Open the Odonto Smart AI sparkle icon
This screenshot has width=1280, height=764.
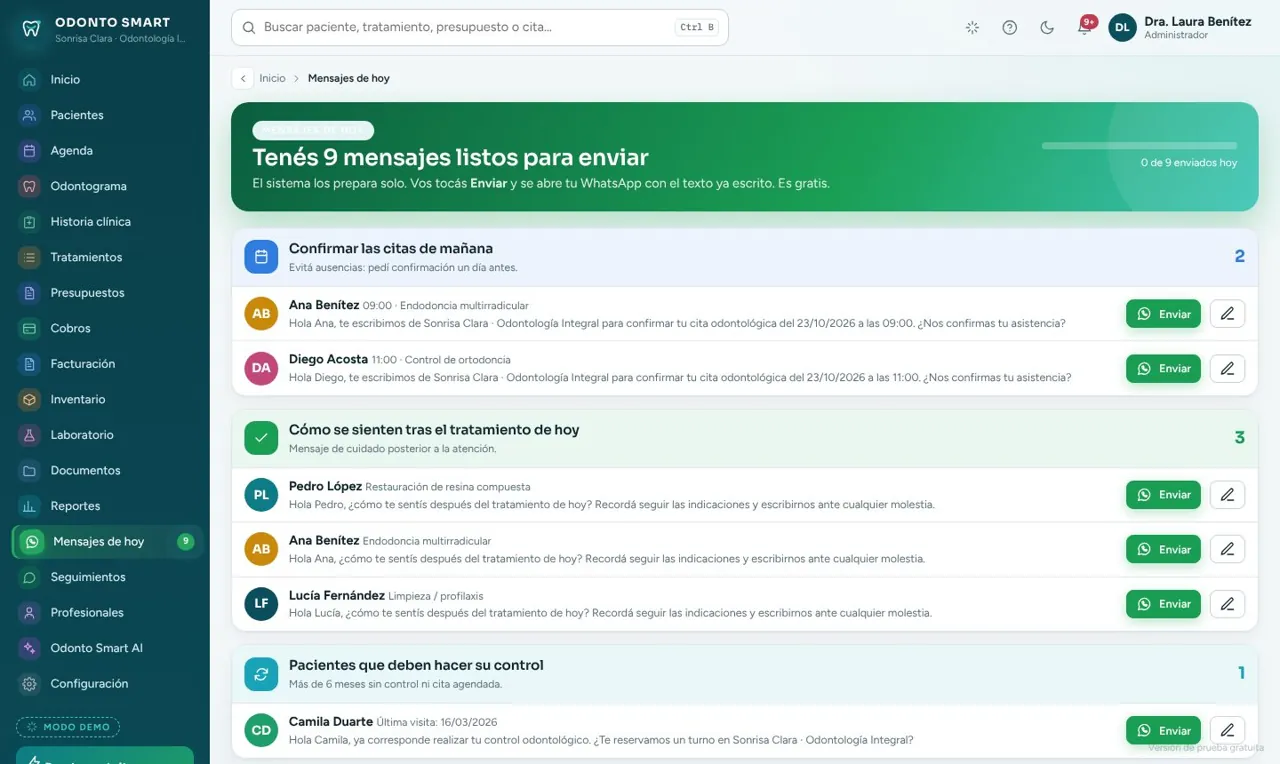click(x=30, y=648)
